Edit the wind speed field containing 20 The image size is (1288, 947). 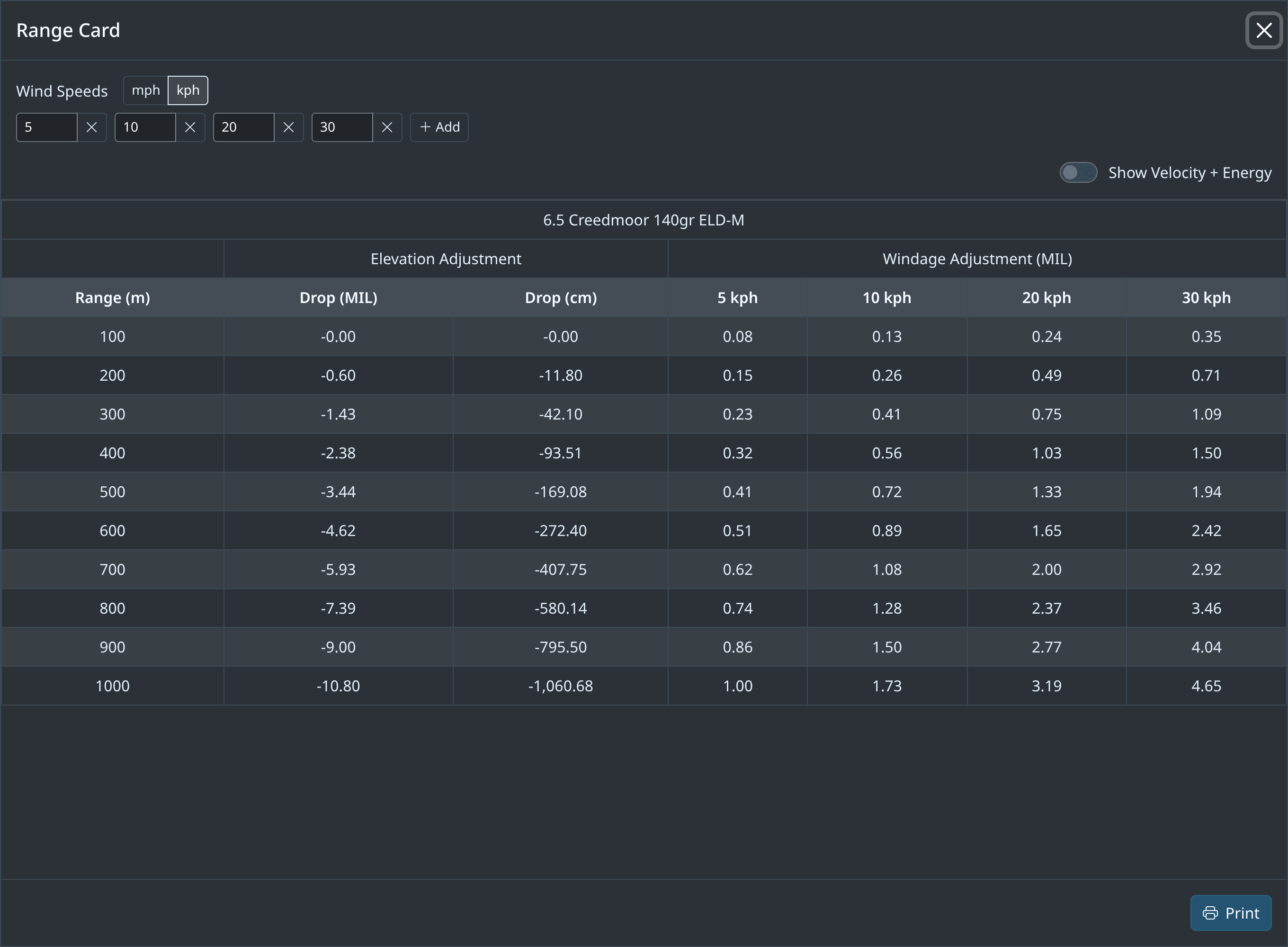(x=244, y=127)
